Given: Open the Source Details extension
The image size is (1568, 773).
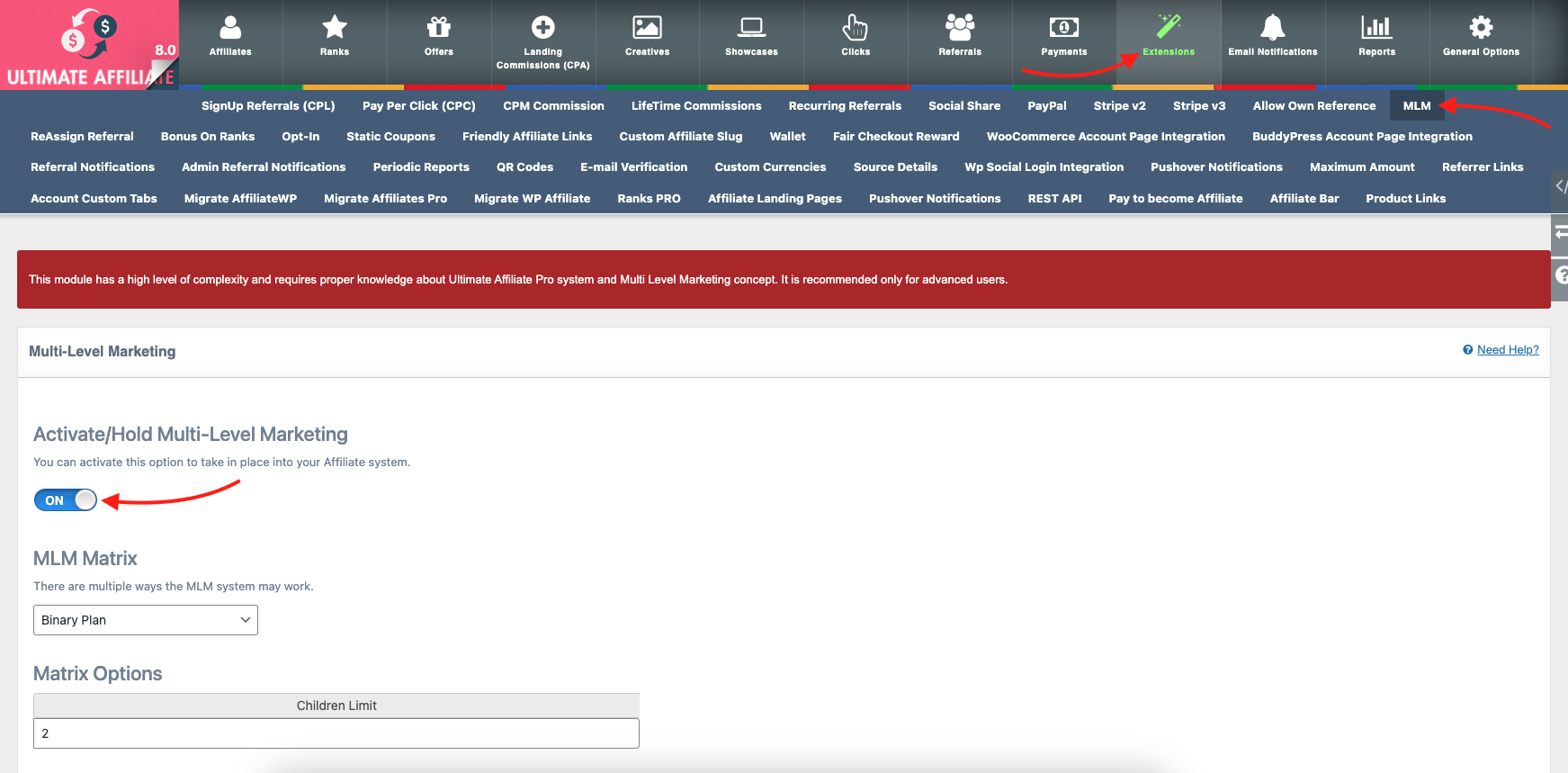Looking at the screenshot, I should point(895,167).
